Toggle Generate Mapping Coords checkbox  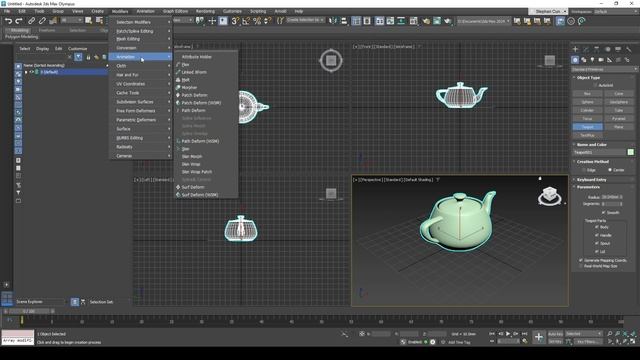(x=580, y=260)
